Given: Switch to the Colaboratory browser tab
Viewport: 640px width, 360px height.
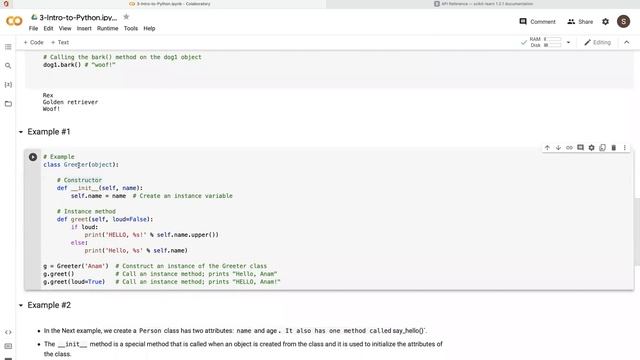Looking at the screenshot, I should pos(169,4).
